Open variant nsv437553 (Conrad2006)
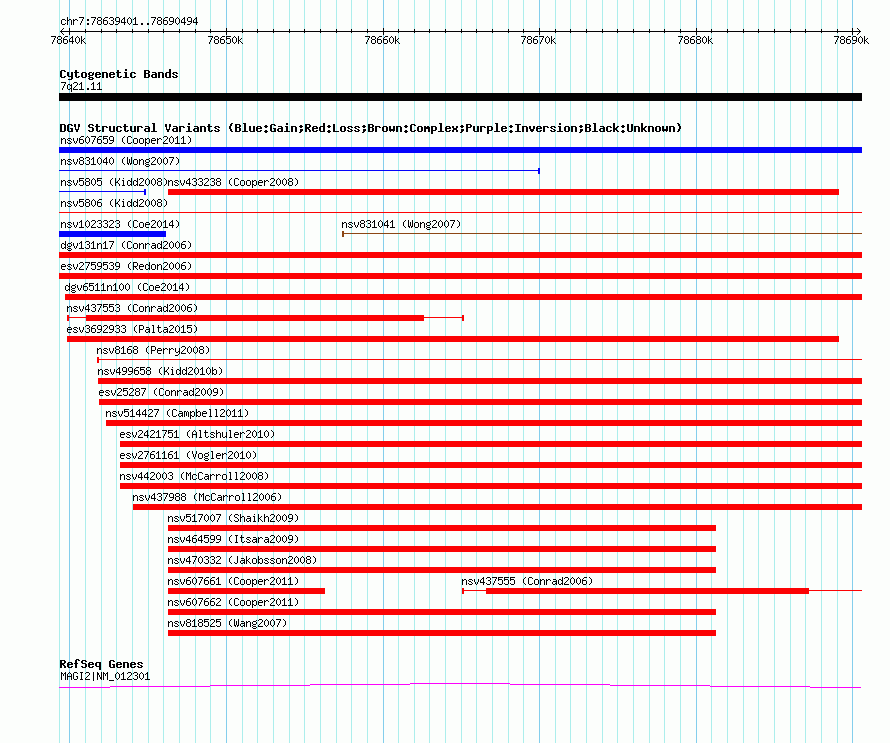Image resolution: width=890 pixels, height=743 pixels. coord(132,308)
